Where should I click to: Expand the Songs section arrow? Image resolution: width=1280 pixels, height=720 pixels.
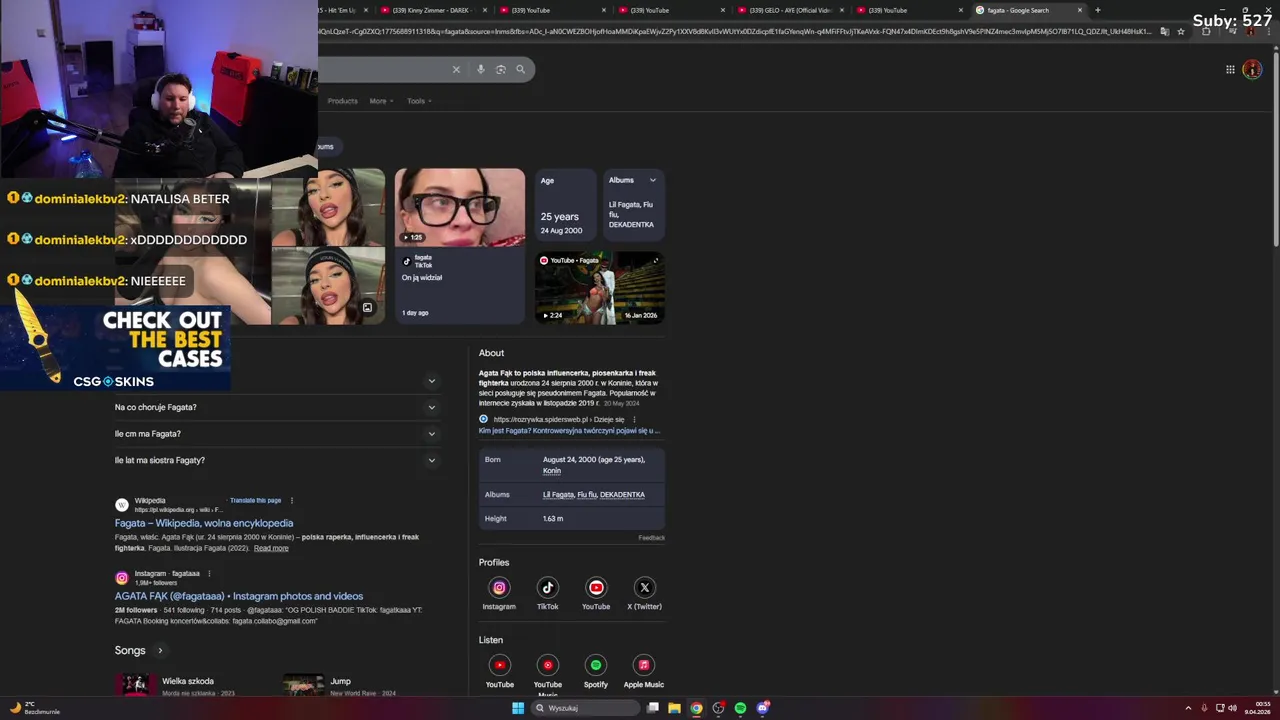click(x=159, y=651)
